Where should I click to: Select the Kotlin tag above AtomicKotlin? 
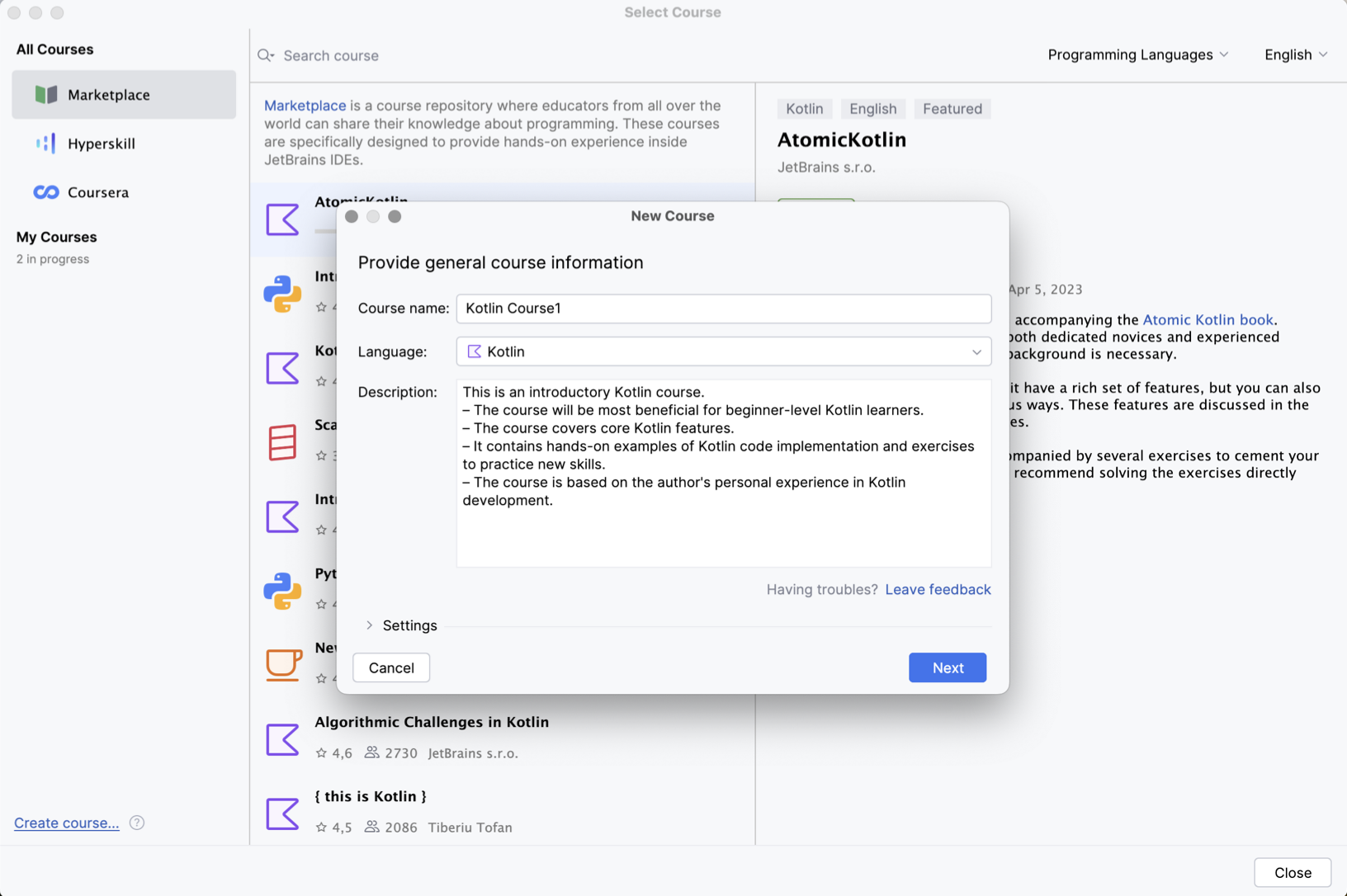coord(804,108)
